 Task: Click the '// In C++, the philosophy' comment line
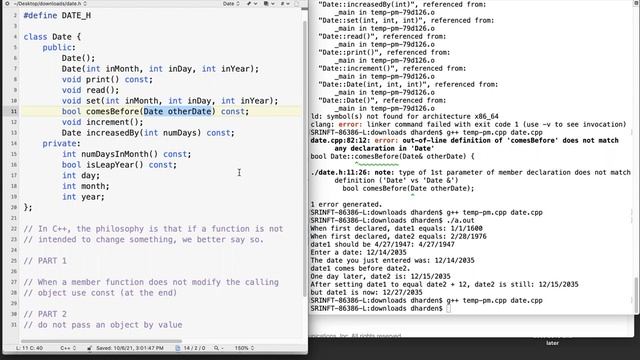click(x=153, y=229)
